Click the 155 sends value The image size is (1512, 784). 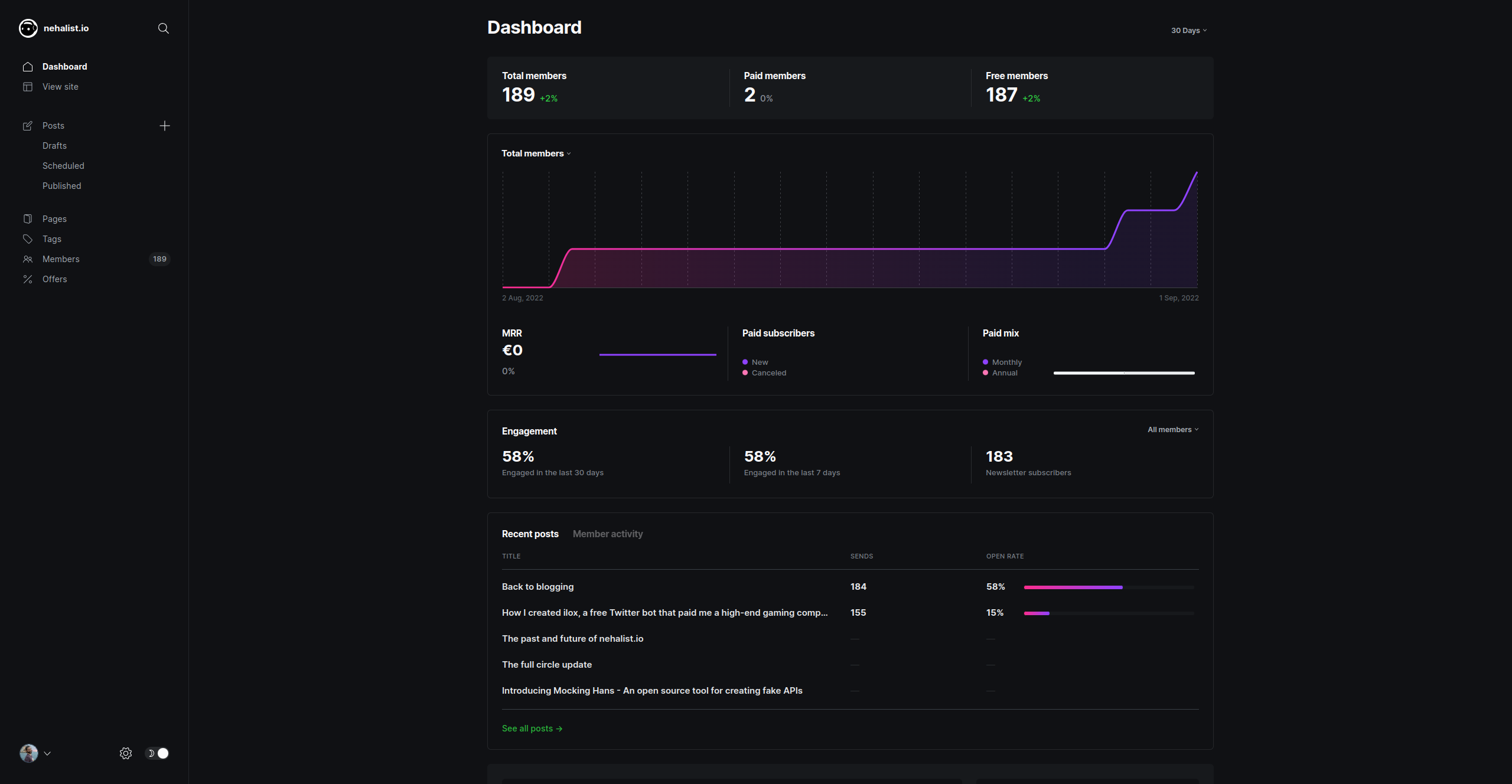coord(858,613)
